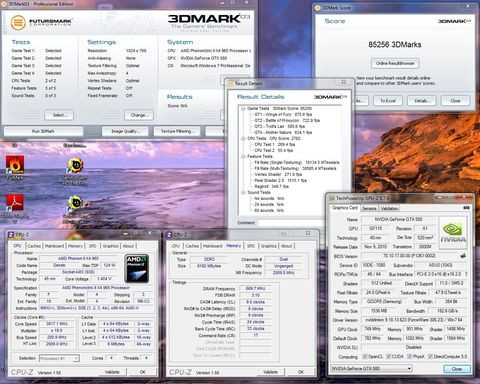Viewport: 480px width, 384px height.
Task: Click the 3DMark Score window title icon
Action: point(317,7)
